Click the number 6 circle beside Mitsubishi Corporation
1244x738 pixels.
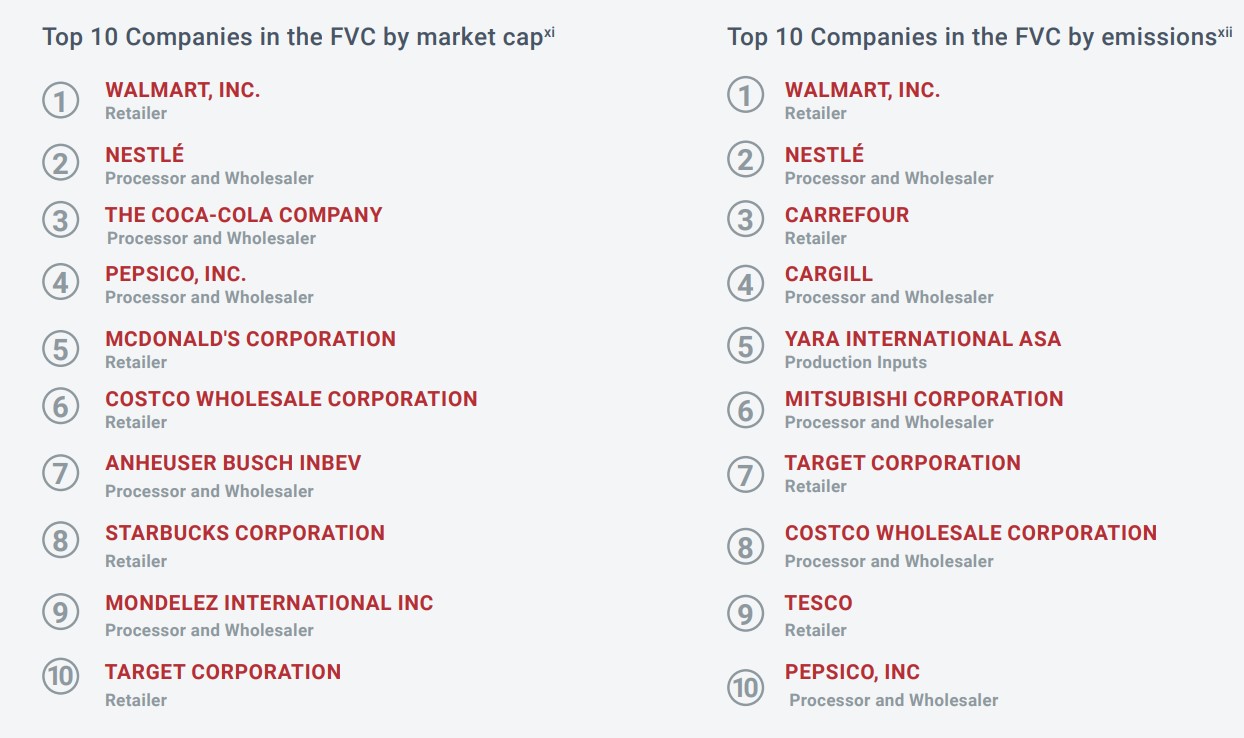click(x=745, y=409)
